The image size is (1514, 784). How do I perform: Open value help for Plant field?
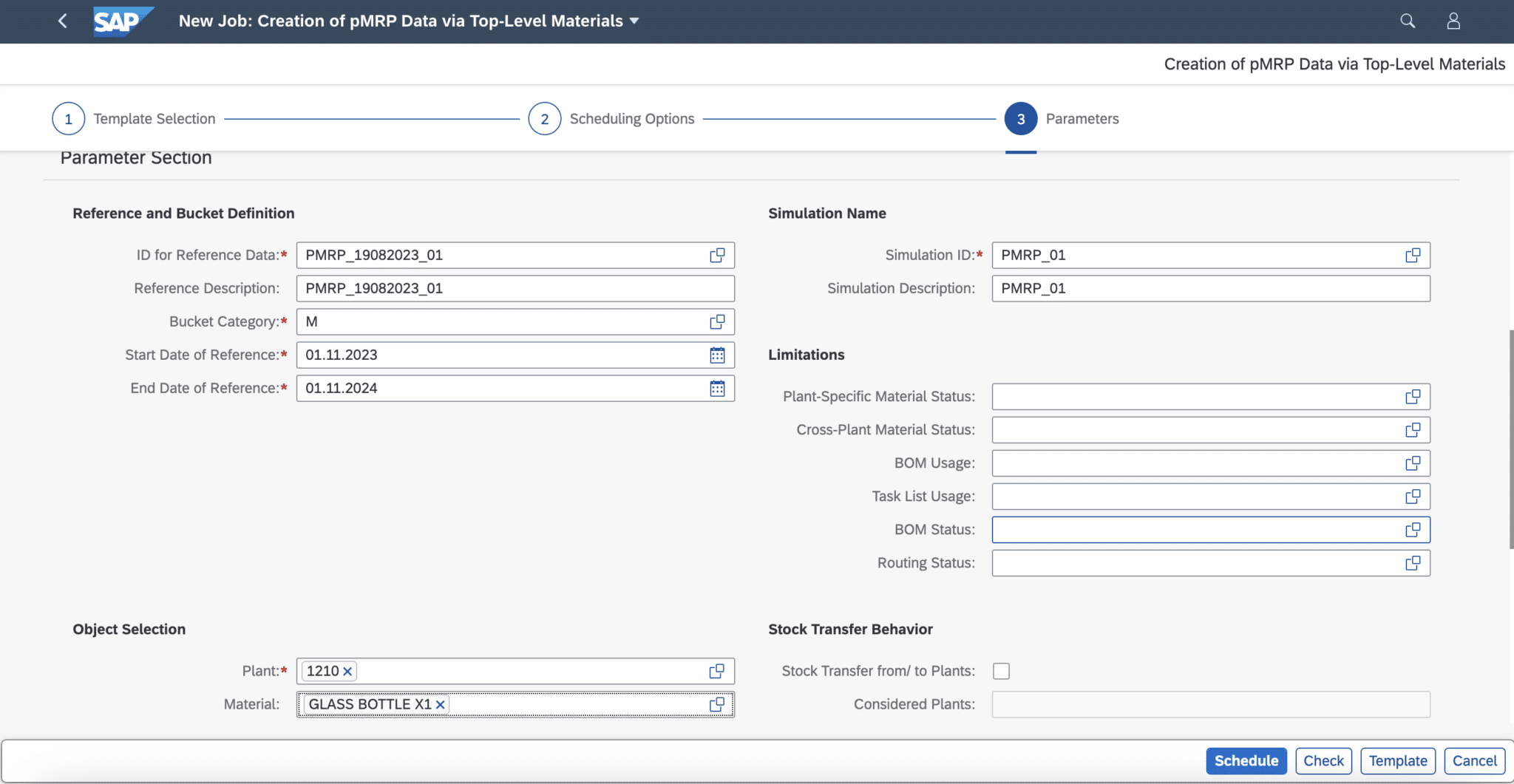click(716, 671)
